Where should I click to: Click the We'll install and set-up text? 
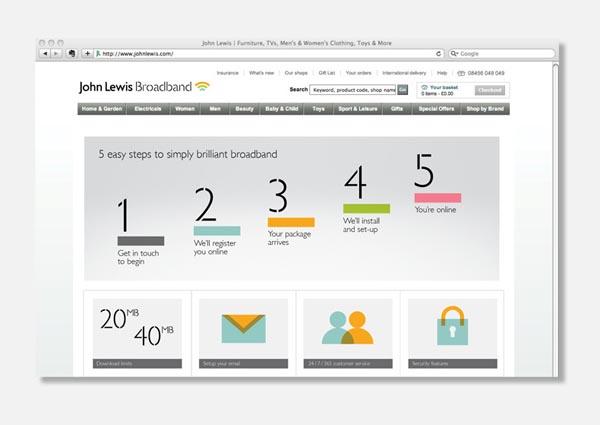pos(361,225)
